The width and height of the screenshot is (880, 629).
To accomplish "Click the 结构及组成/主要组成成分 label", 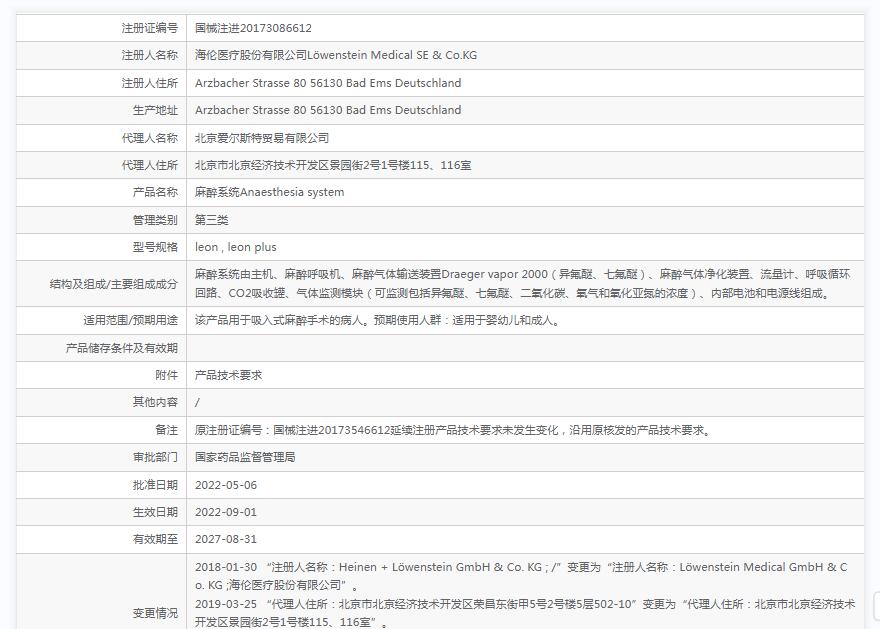I will click(x=113, y=284).
